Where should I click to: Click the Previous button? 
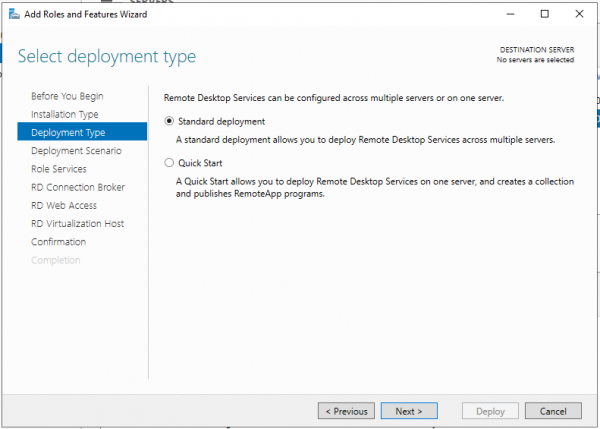346,411
